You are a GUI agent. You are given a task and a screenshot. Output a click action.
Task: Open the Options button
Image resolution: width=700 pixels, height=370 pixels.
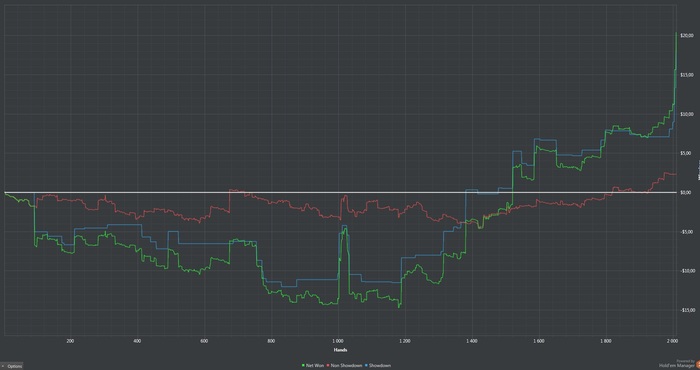(x=12, y=366)
